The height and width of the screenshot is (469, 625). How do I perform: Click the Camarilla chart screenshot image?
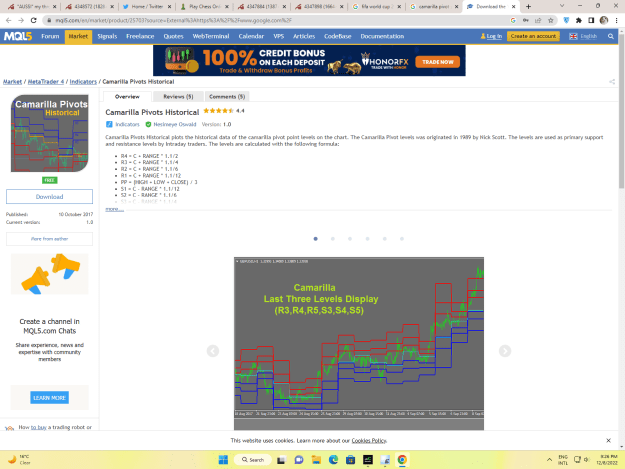pyautogui.click(x=359, y=343)
